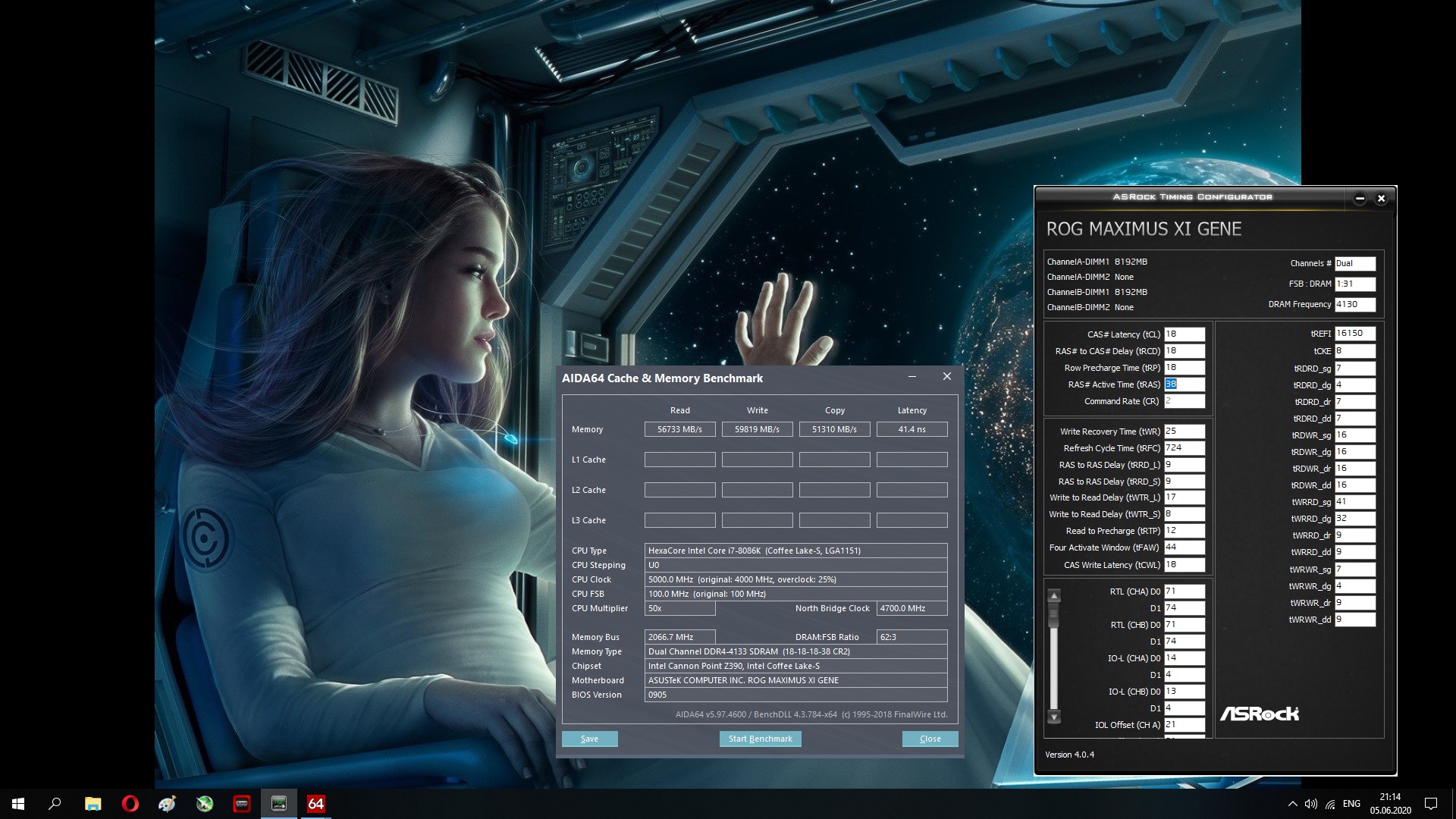Open the notification action center icon
The width and height of the screenshot is (1456, 819).
(x=1431, y=804)
